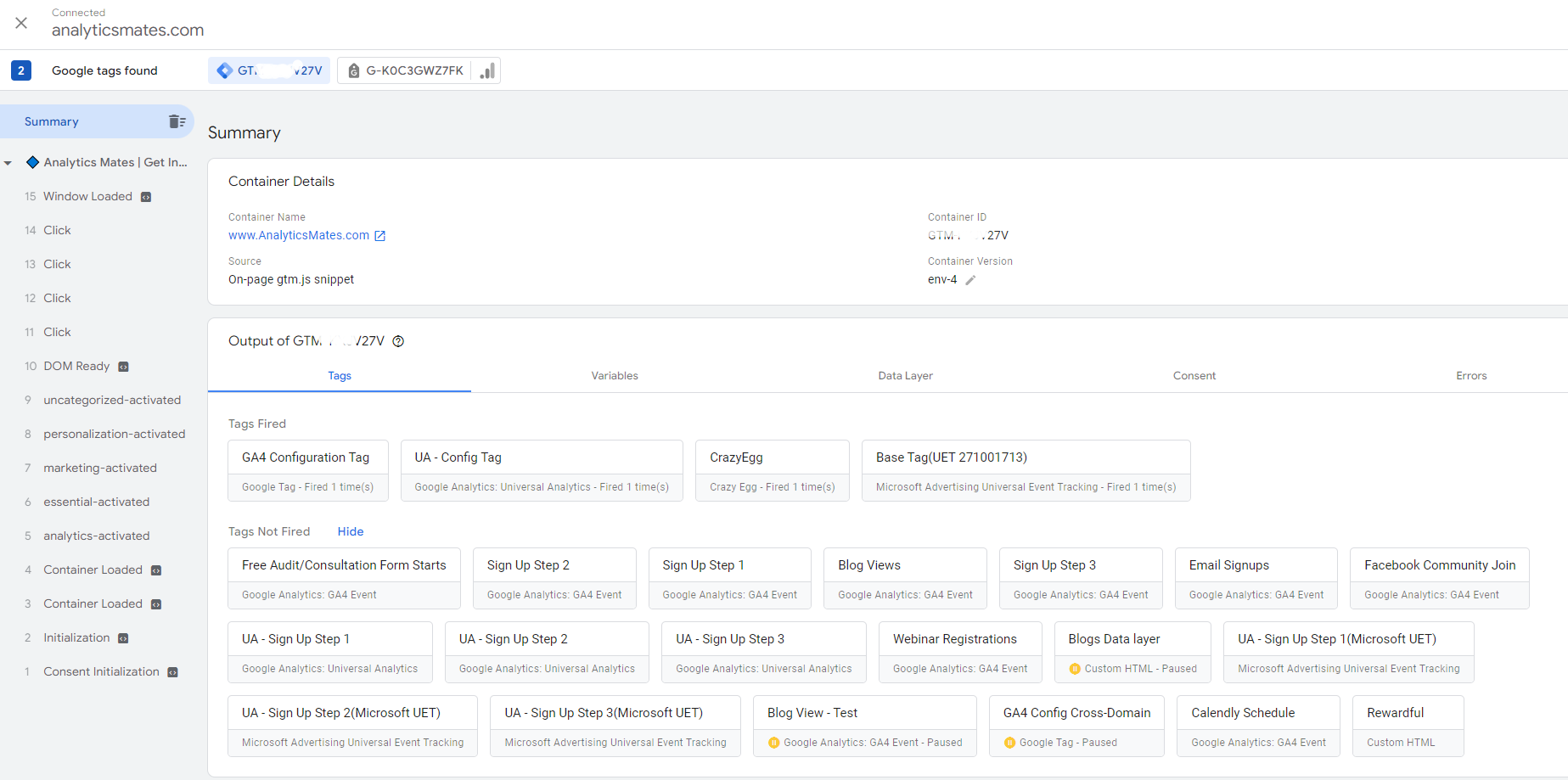The width and height of the screenshot is (1568, 780).
Task: Open external link icon beside container name
Action: [x=380, y=236]
